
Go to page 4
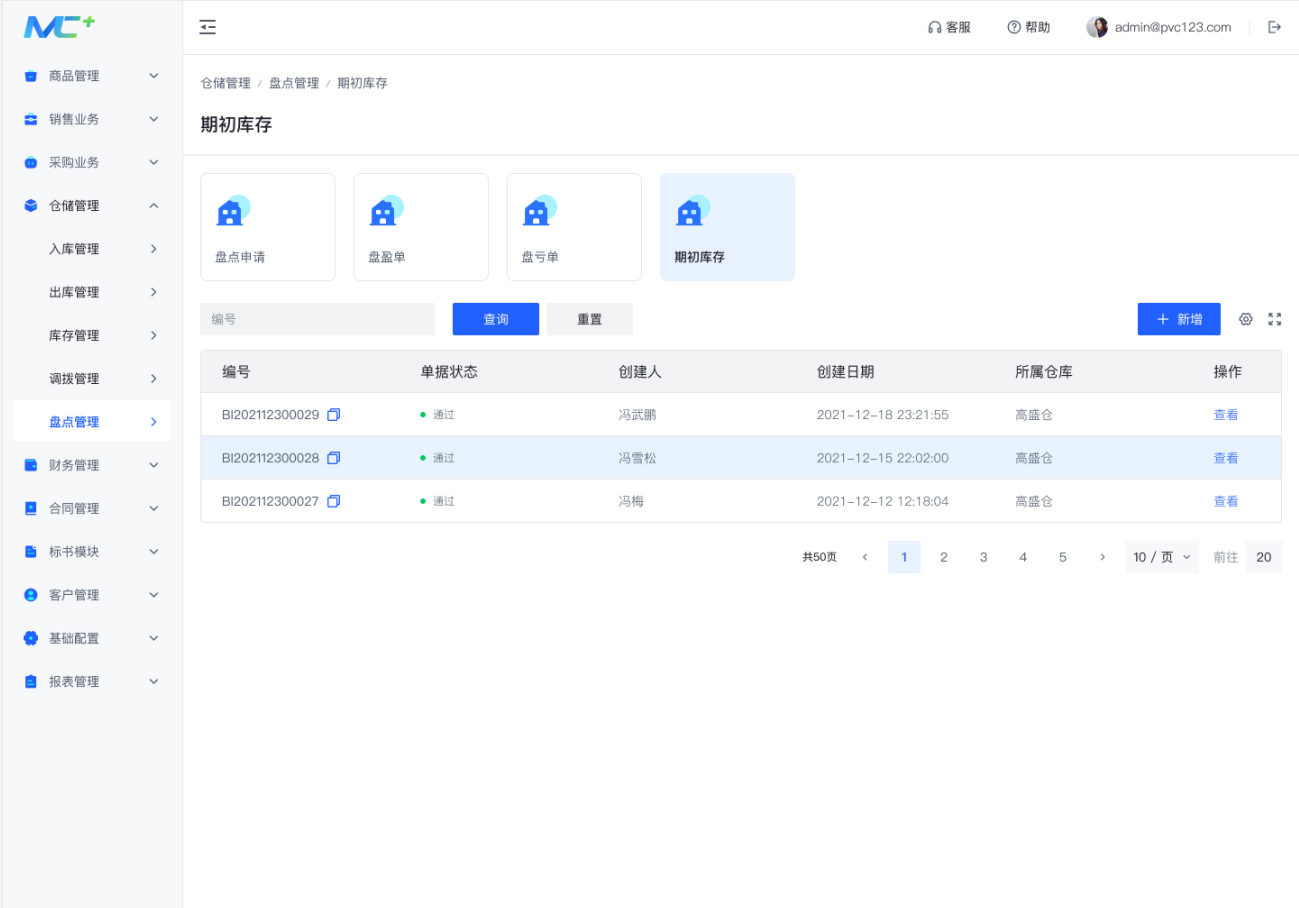1023,557
